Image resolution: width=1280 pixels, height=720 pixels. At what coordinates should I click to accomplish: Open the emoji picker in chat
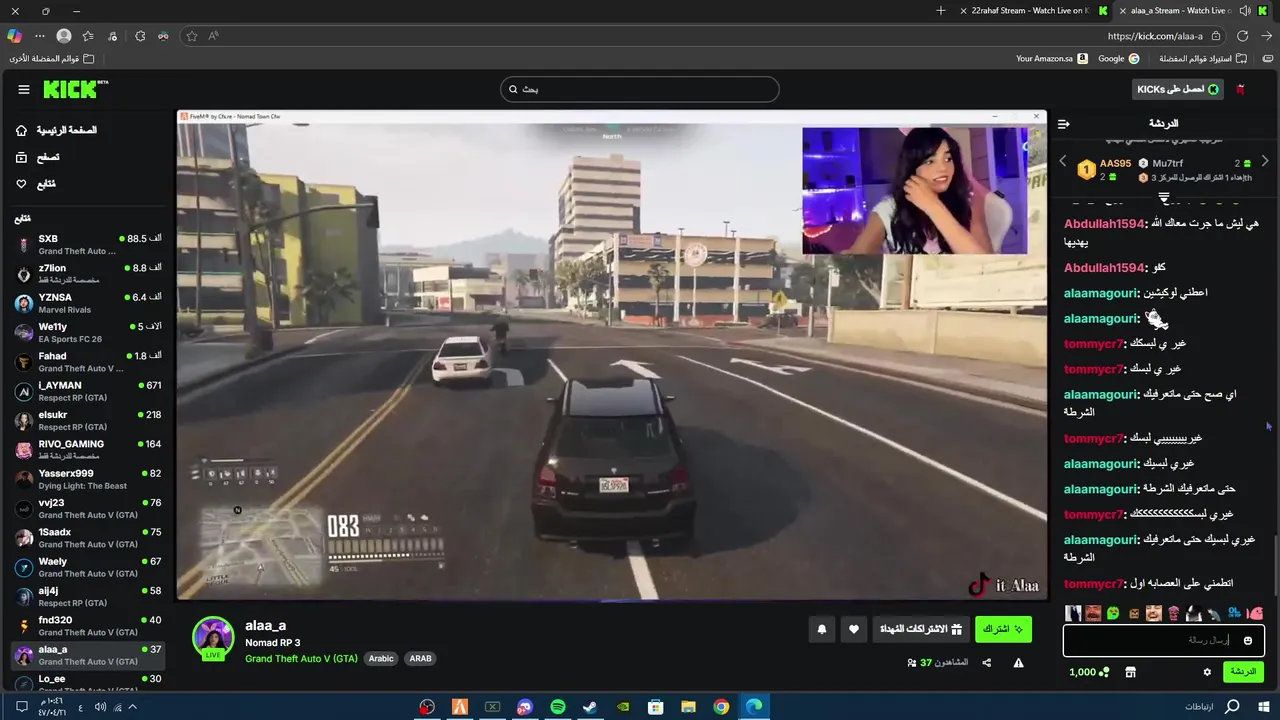[1247, 640]
